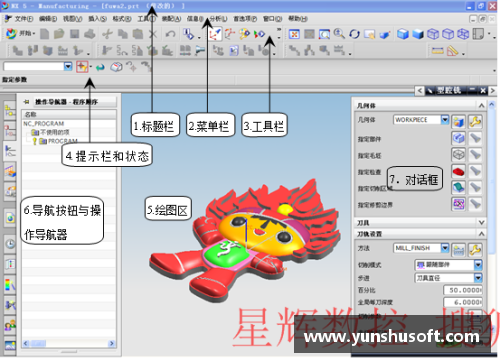Toggle the operation navigator pin
The height and width of the screenshot is (362, 500).
26,102
